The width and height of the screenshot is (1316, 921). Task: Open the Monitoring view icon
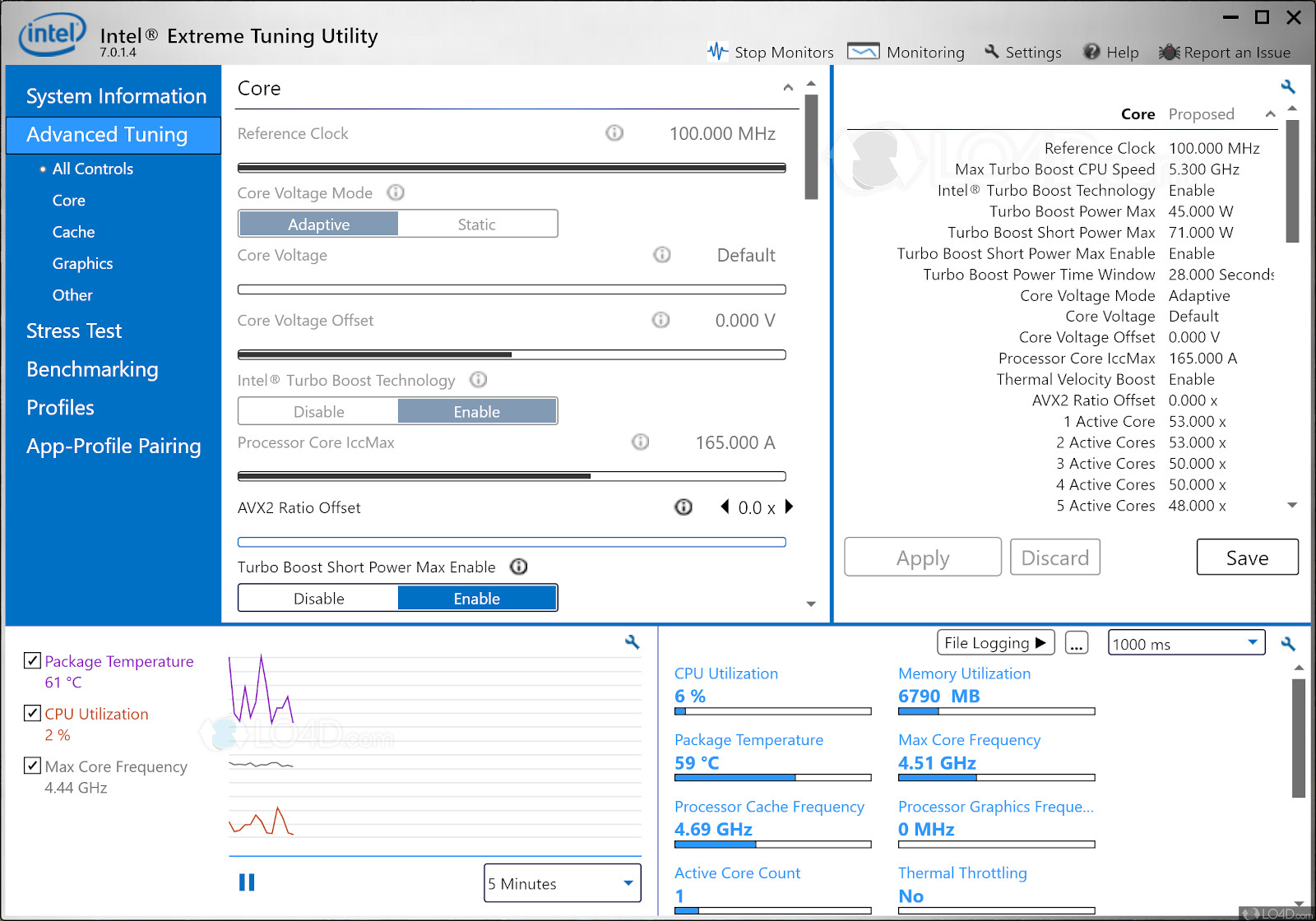click(x=863, y=52)
